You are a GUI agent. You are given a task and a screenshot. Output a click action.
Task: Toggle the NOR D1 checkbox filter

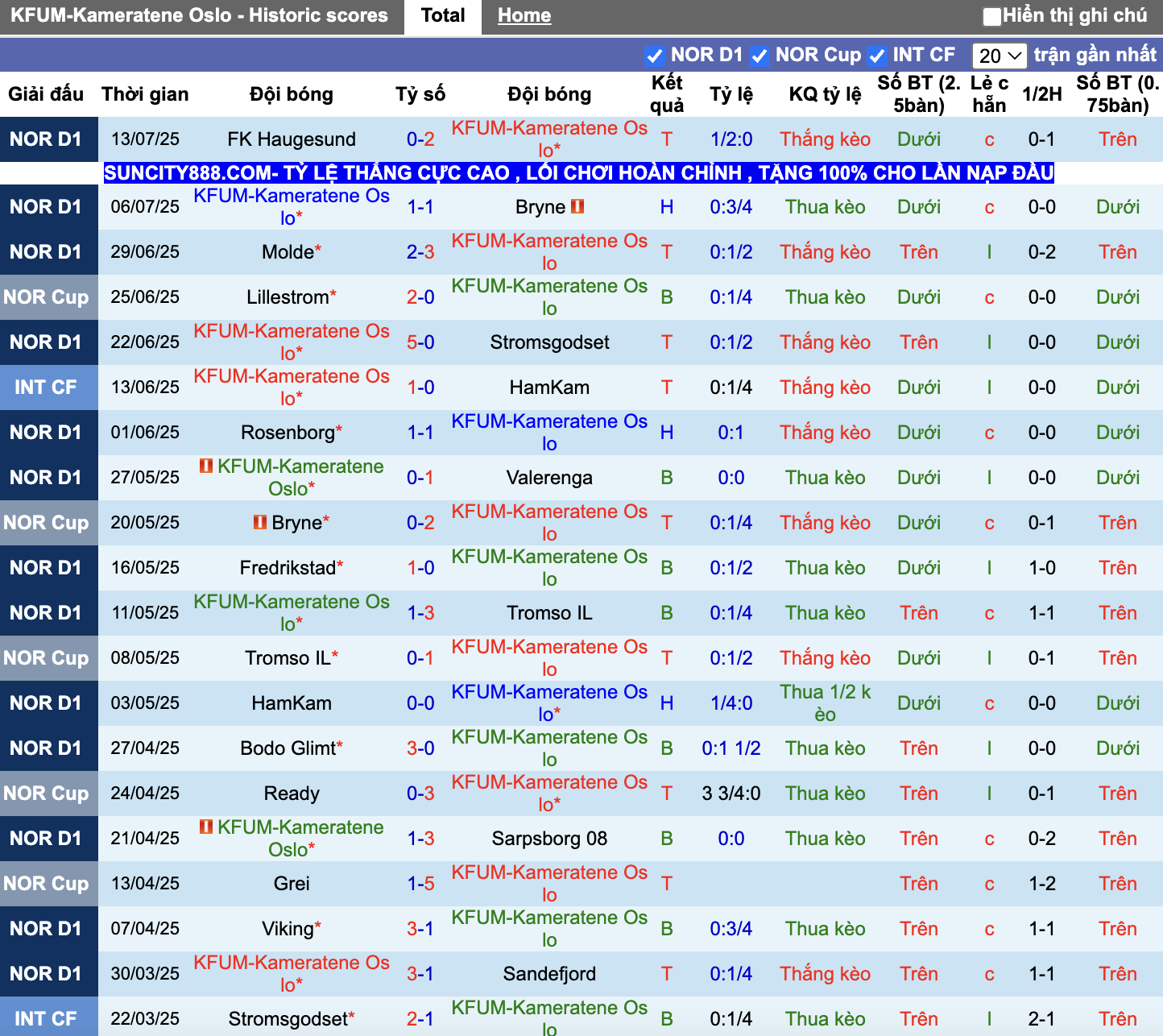[654, 56]
